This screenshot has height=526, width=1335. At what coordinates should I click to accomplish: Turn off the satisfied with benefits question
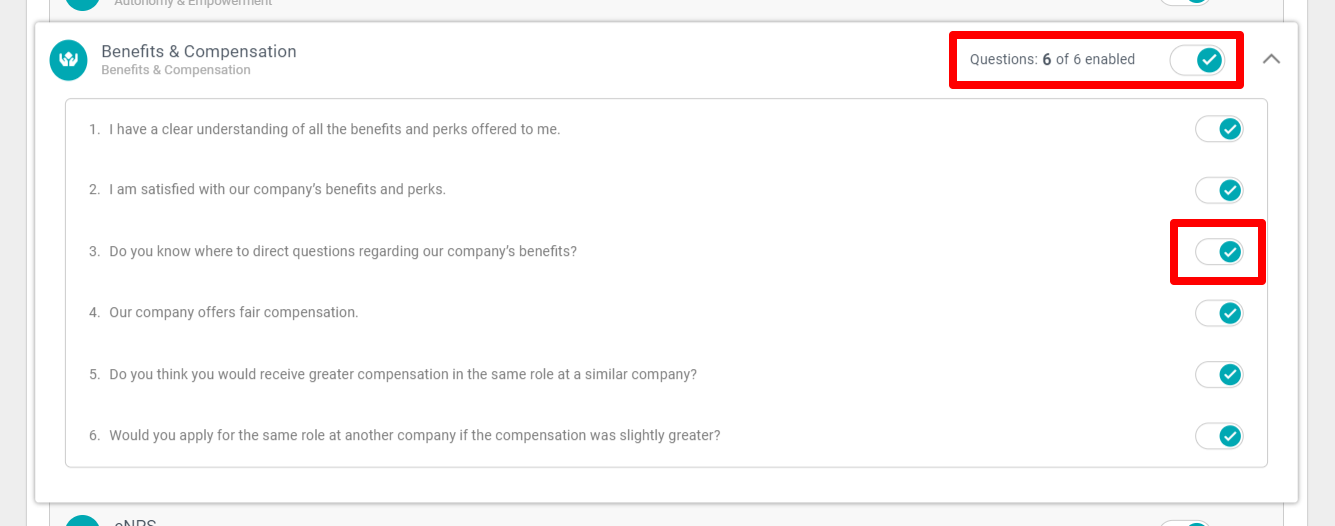click(x=1218, y=190)
